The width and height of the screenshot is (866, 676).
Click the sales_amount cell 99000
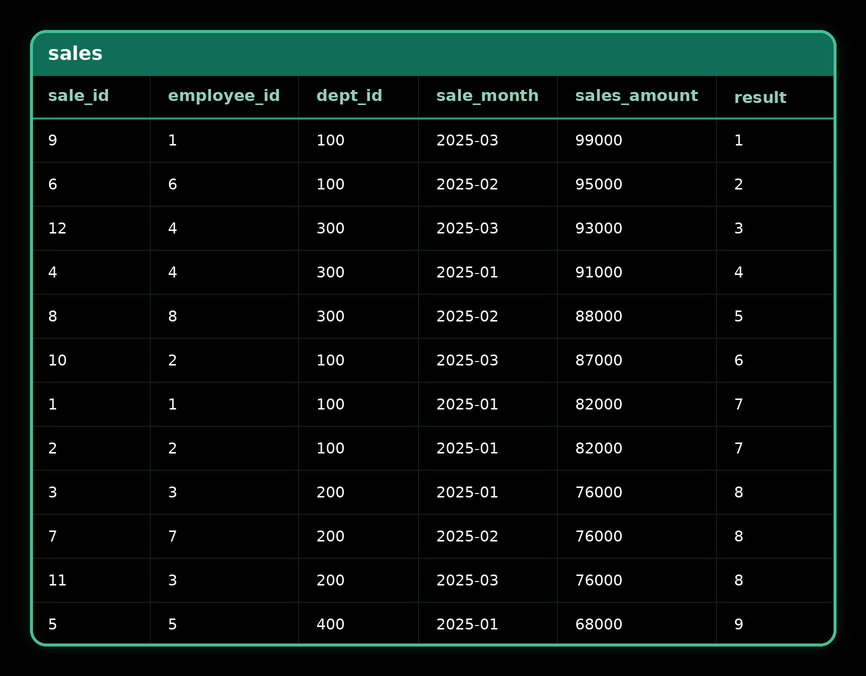(x=599, y=140)
